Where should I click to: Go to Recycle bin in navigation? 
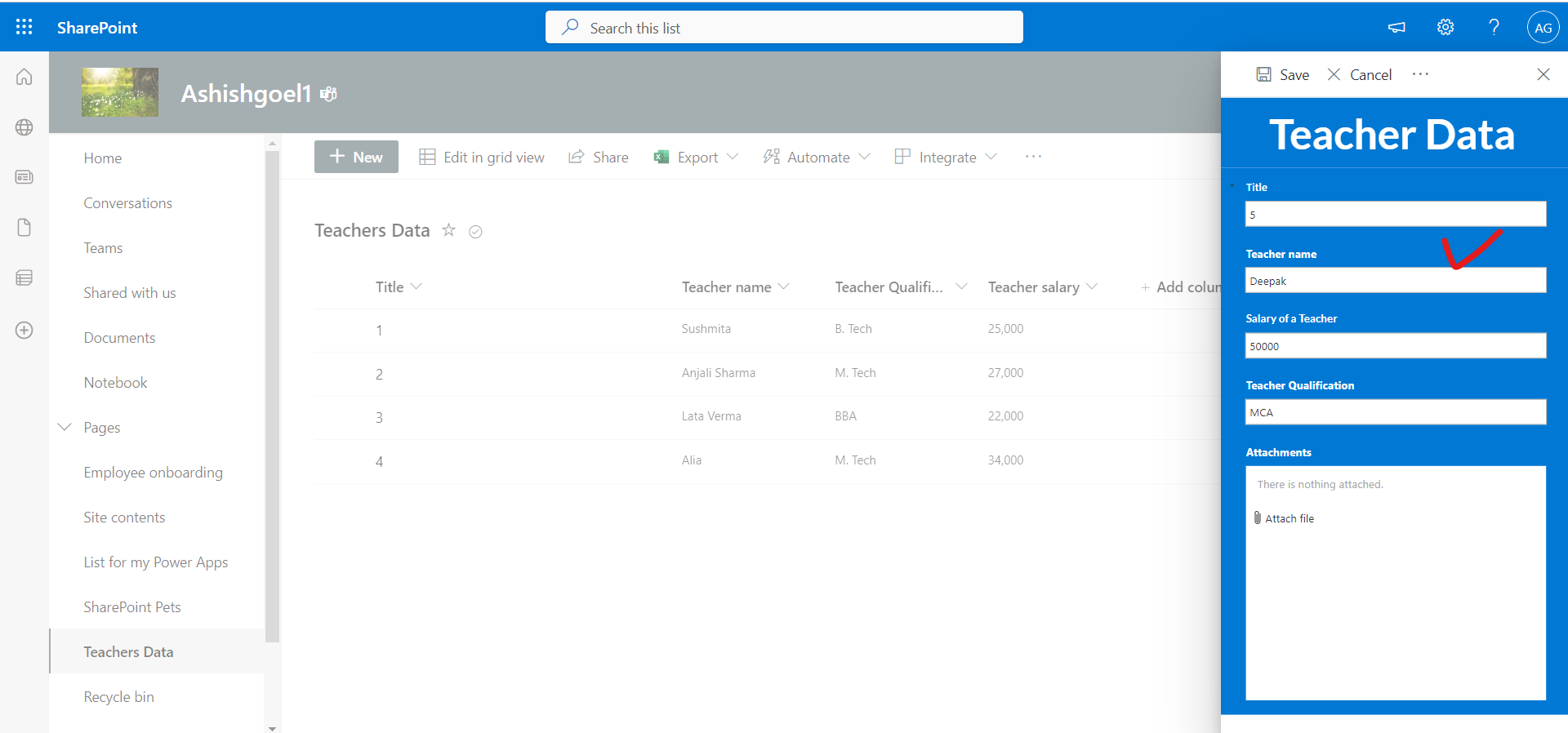[118, 697]
